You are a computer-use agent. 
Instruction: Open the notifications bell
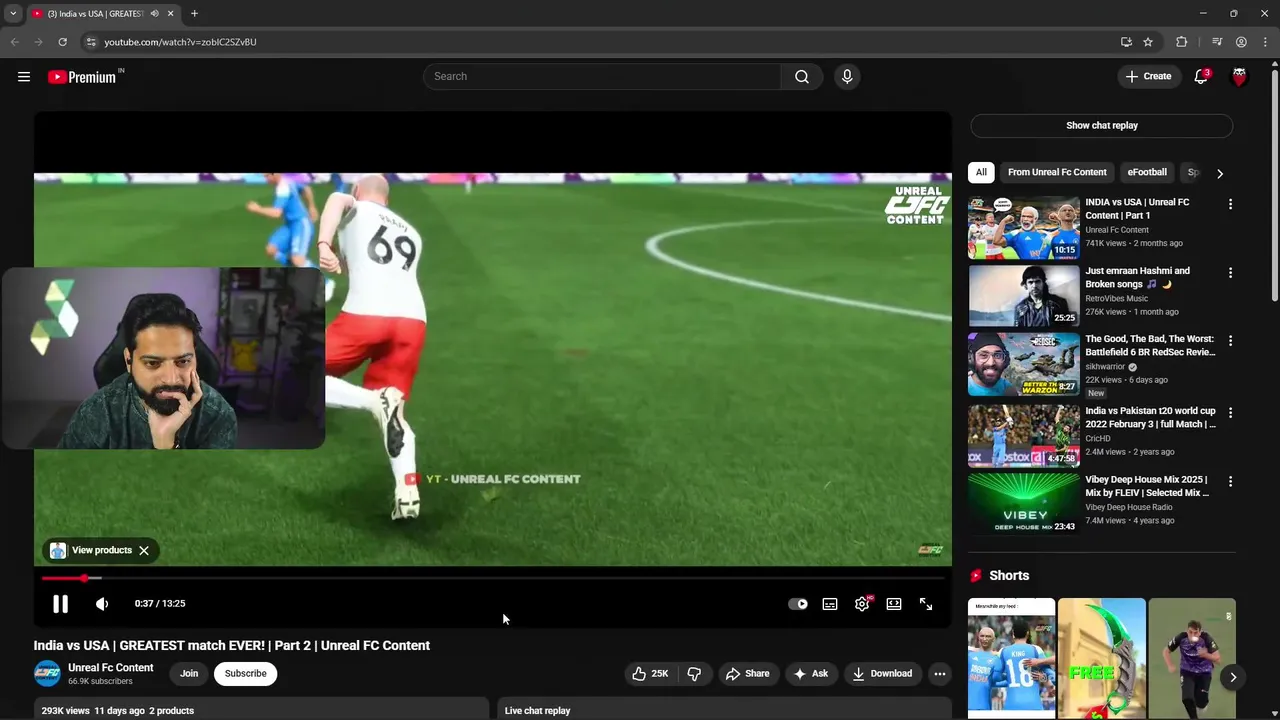click(1202, 77)
